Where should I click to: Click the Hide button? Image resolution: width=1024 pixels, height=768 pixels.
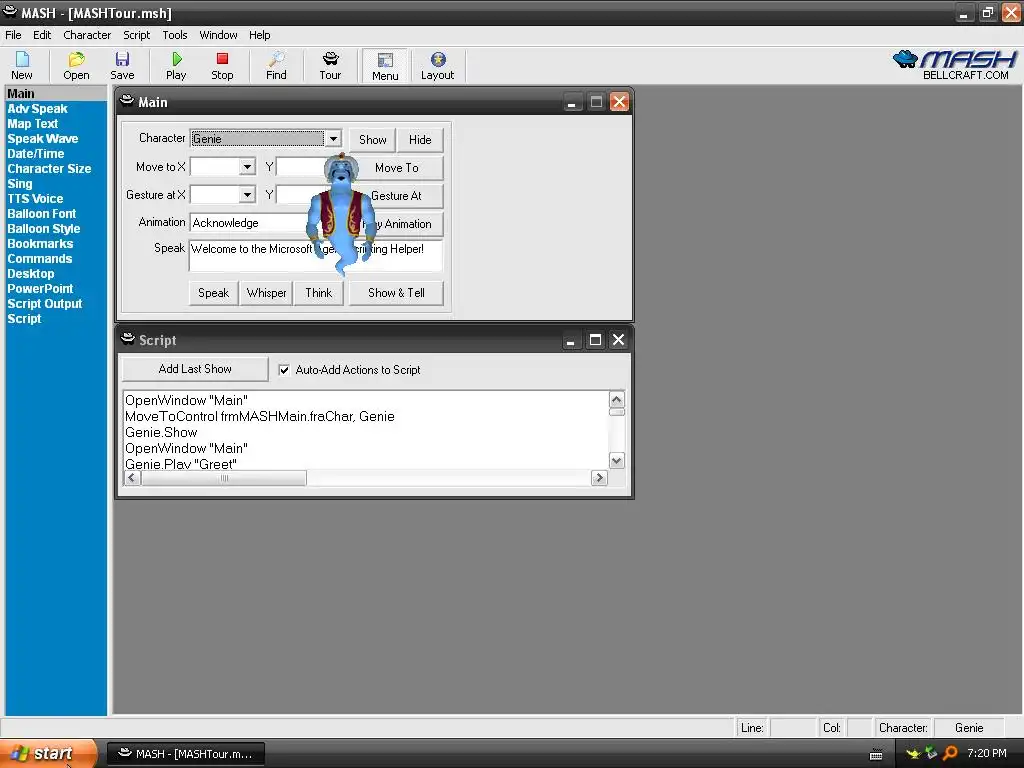(x=420, y=140)
